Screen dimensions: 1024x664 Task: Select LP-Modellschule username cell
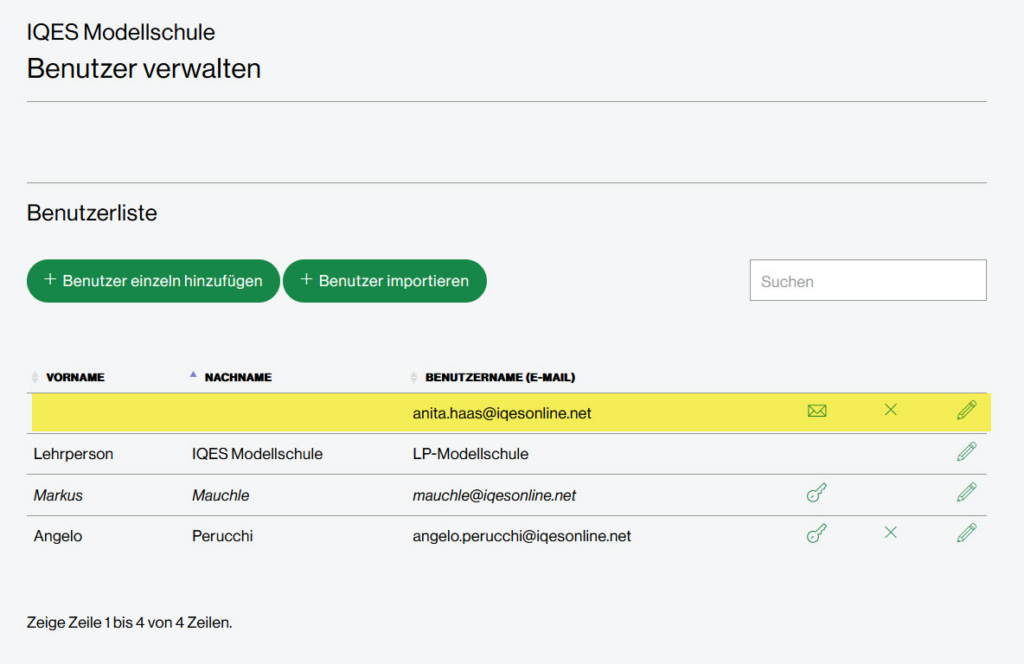click(470, 454)
